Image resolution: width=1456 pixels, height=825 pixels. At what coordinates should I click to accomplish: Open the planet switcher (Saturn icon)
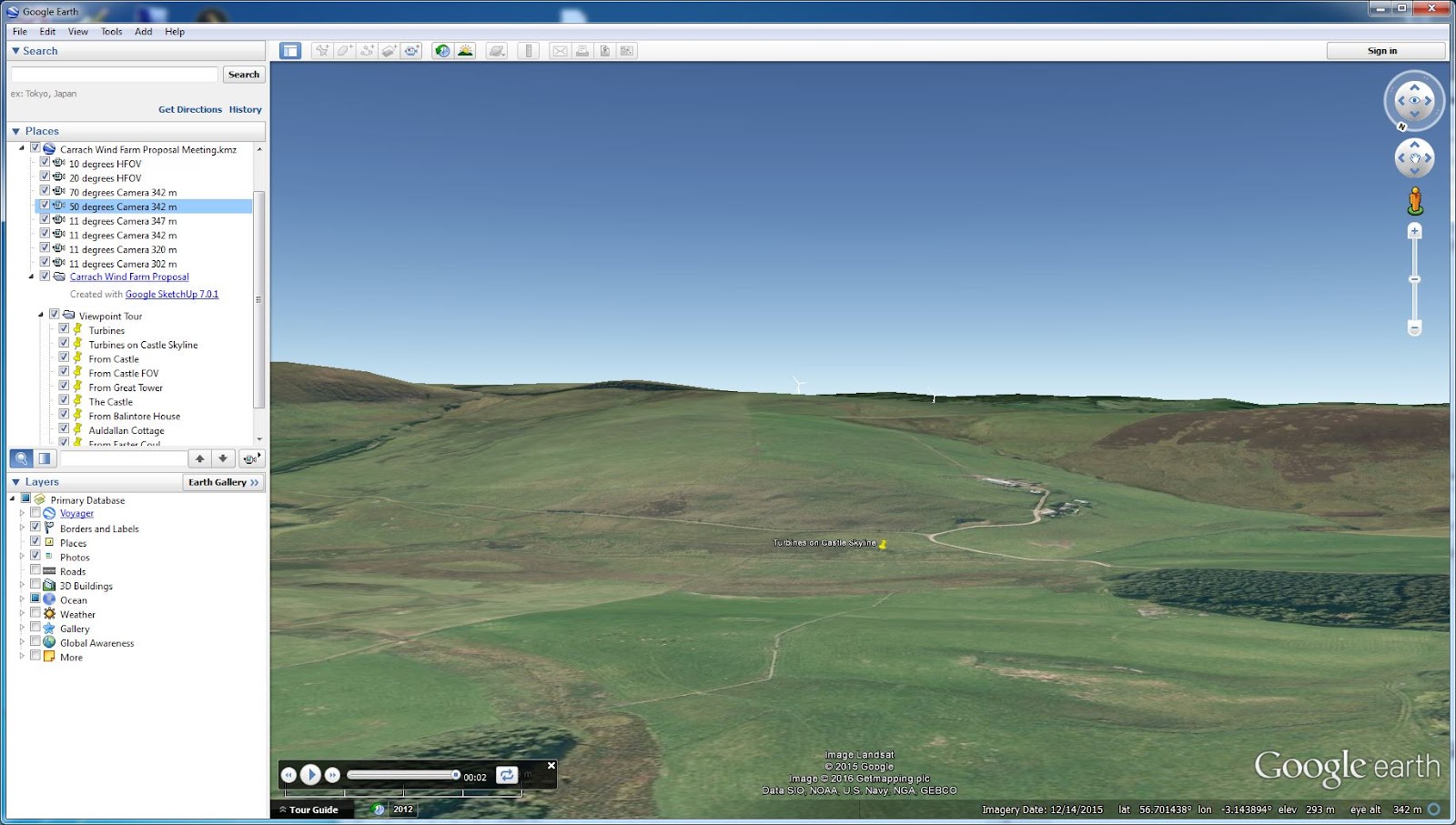pos(497,51)
